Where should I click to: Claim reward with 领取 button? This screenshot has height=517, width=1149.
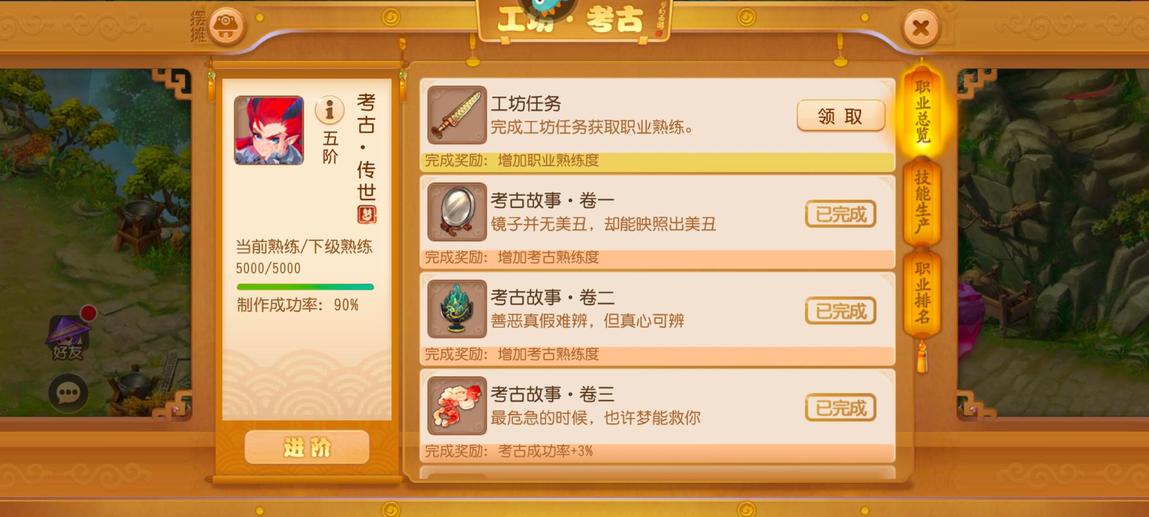click(841, 116)
